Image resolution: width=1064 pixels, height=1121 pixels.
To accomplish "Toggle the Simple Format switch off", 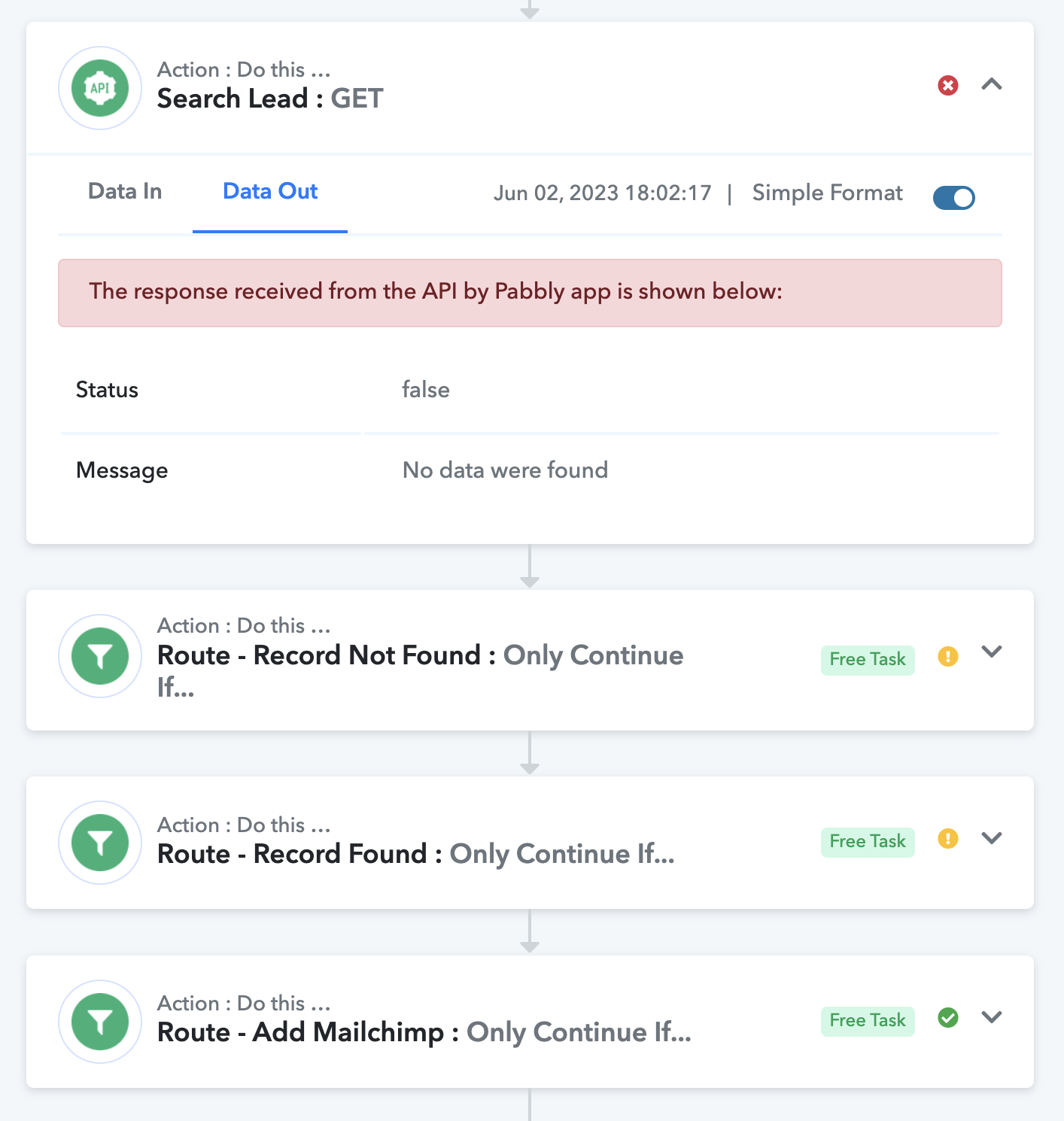I will (x=954, y=198).
